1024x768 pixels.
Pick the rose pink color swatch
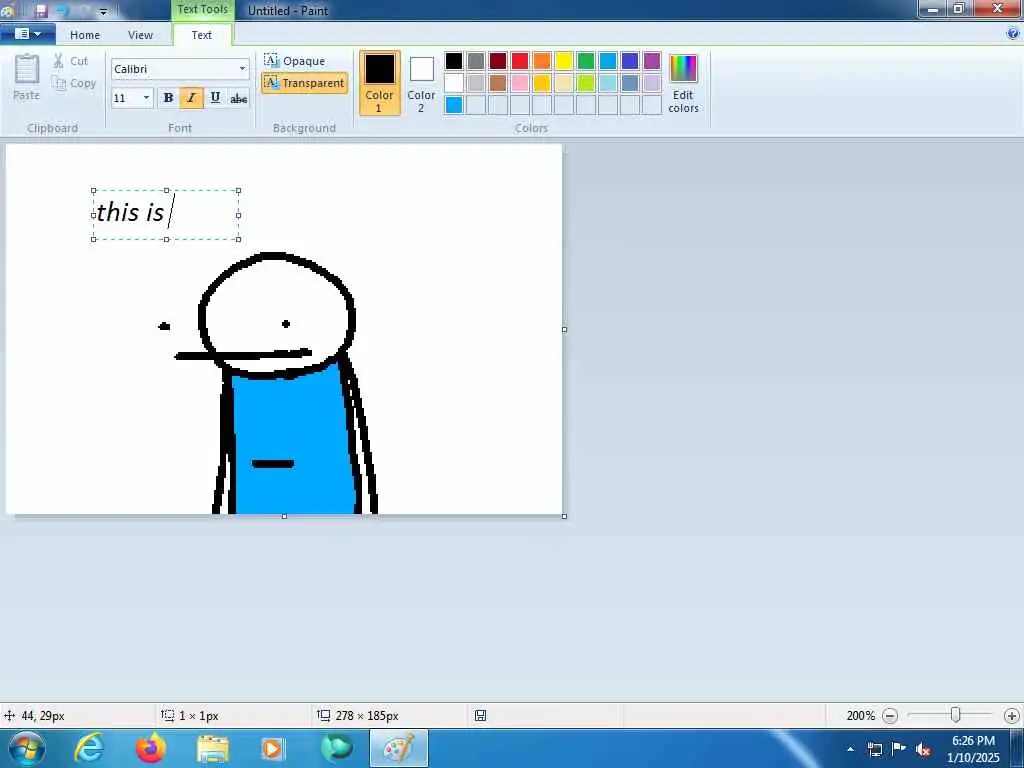(x=520, y=83)
